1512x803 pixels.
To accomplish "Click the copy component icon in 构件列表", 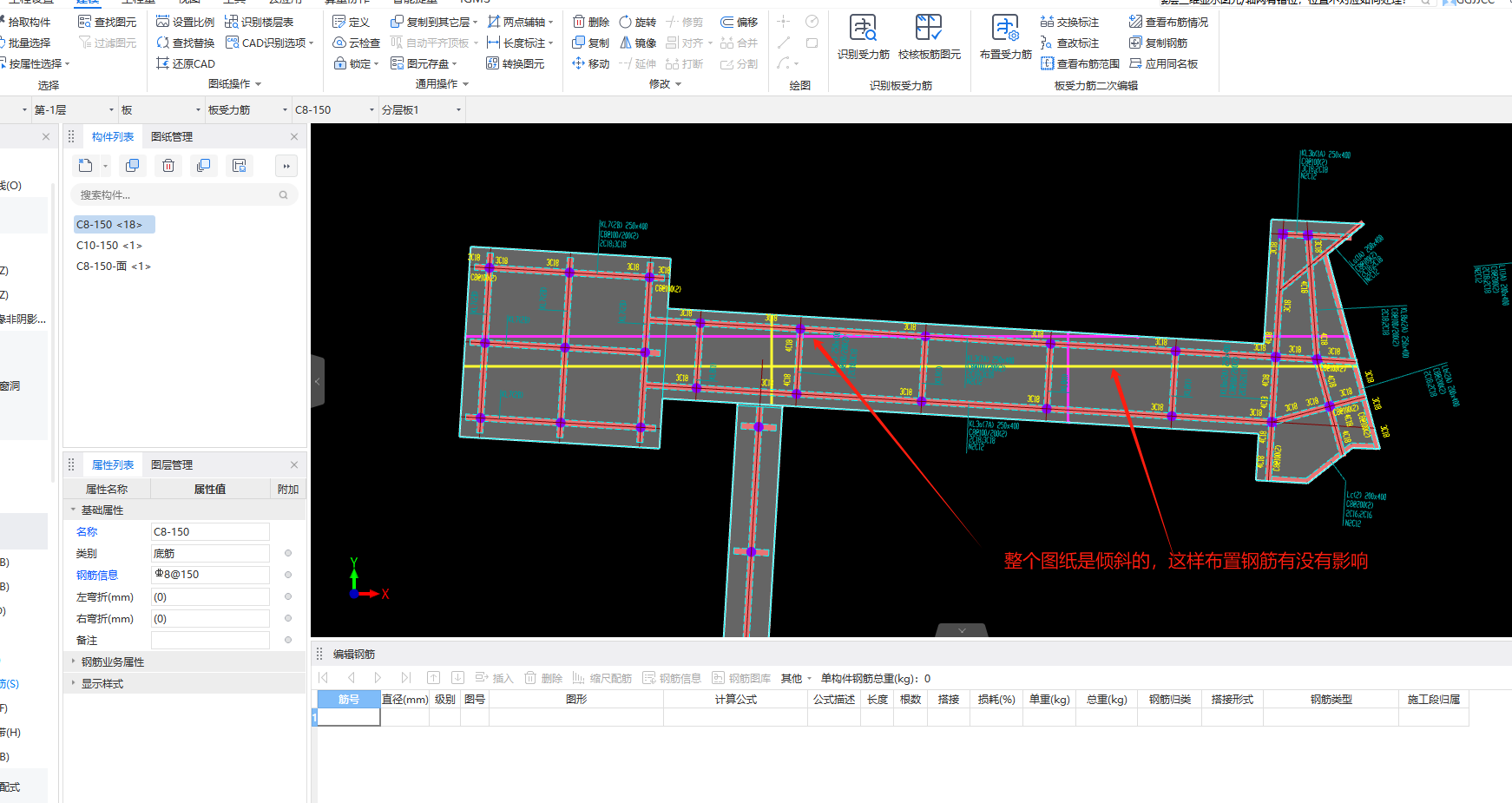I will pos(132,166).
